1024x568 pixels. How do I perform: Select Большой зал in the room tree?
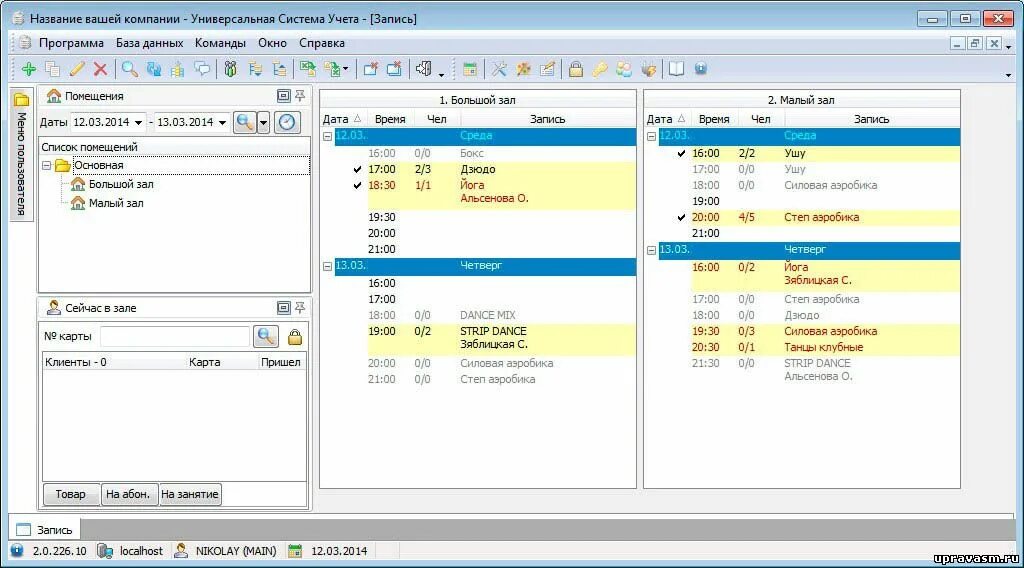point(121,185)
